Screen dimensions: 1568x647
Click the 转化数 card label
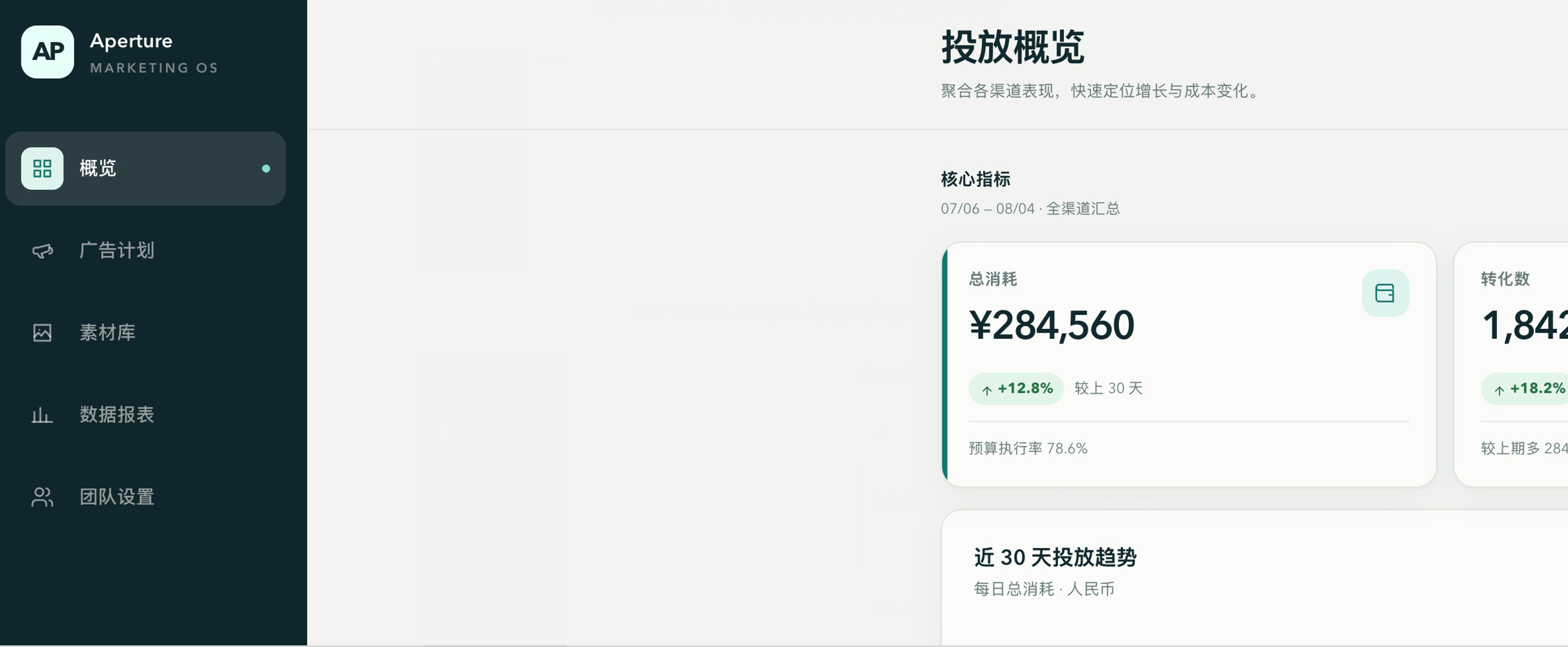pos(1505,279)
